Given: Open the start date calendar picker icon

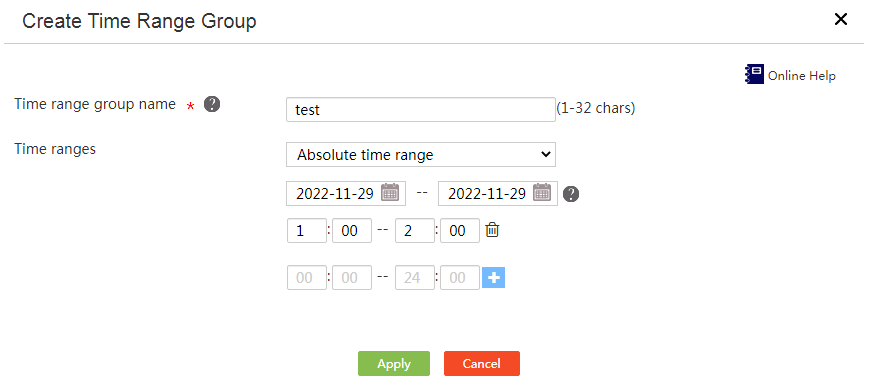Looking at the screenshot, I should 390,193.
